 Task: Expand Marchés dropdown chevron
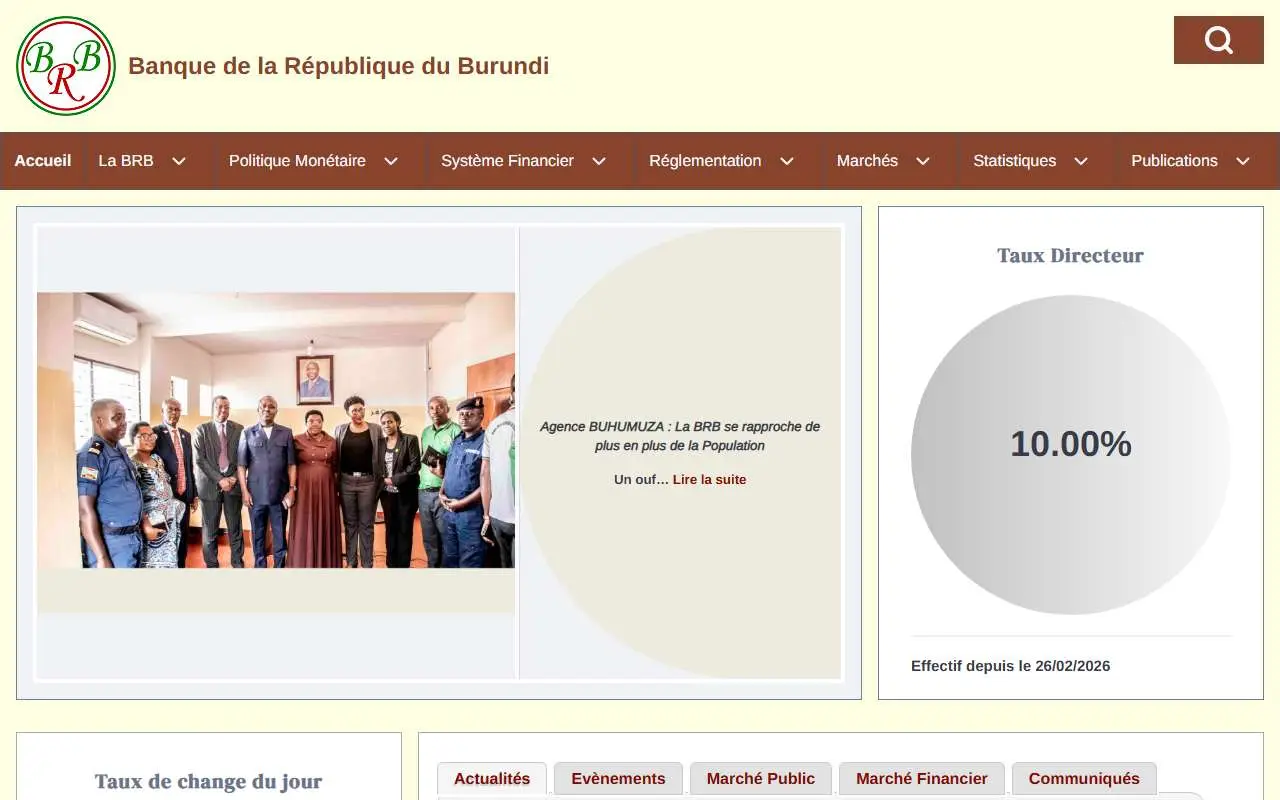[923, 161]
